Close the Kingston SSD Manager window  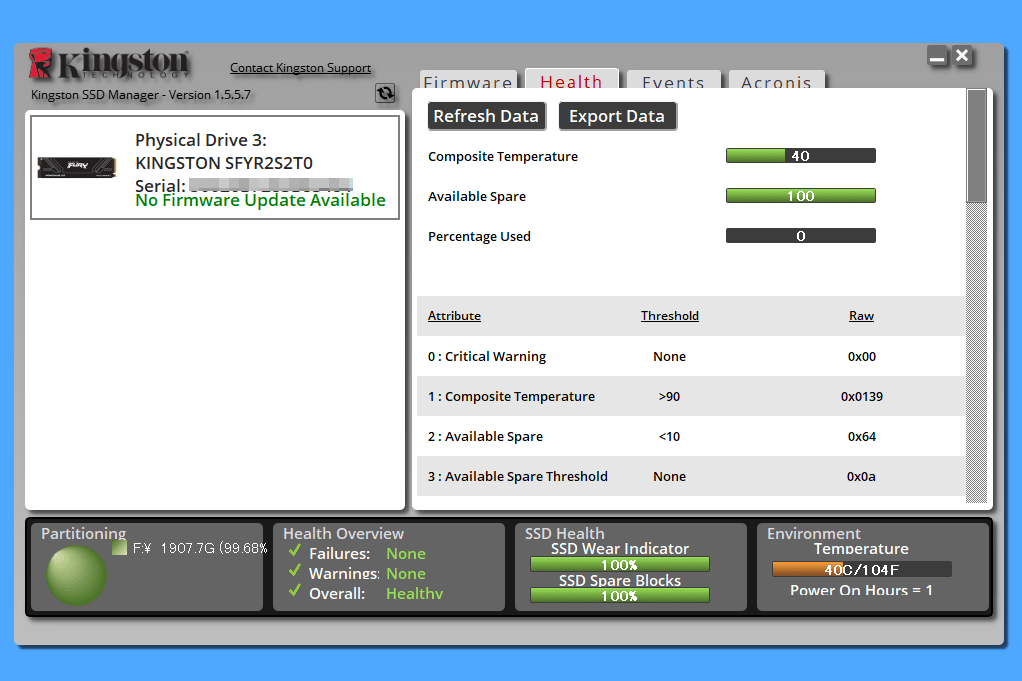pos(962,56)
